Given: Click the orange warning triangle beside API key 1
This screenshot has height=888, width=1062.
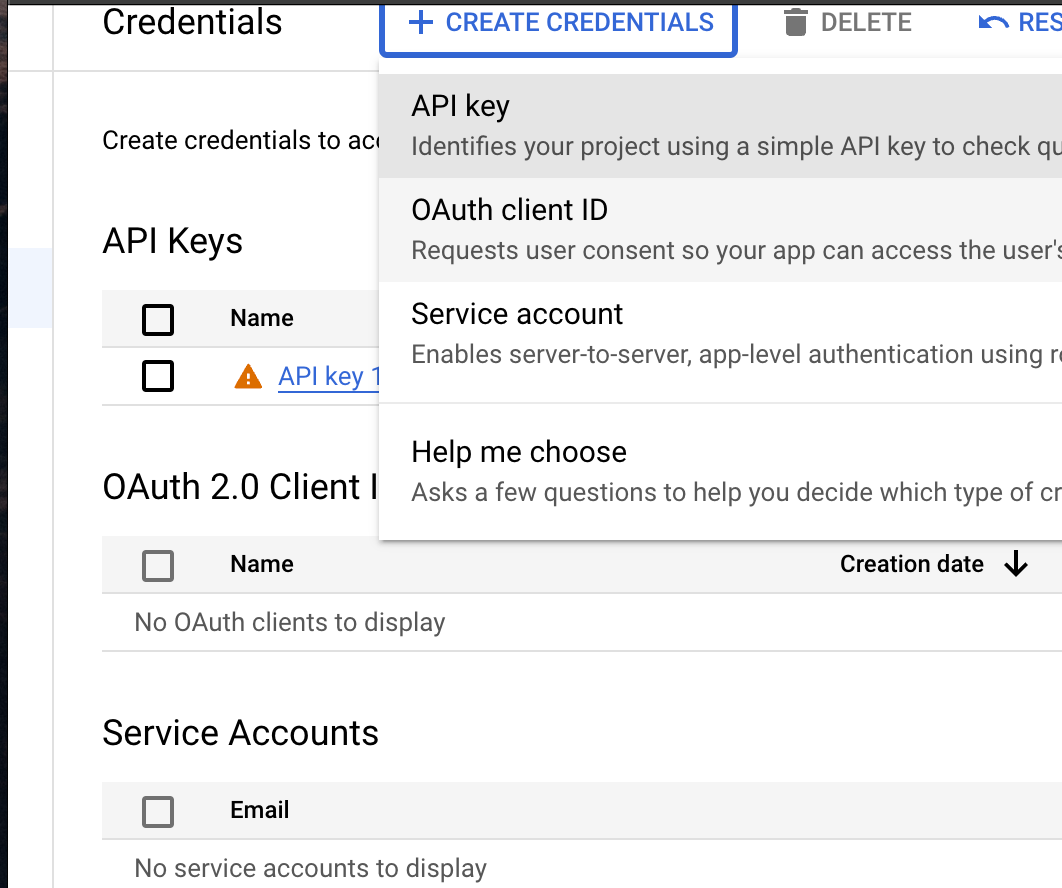Looking at the screenshot, I should pos(248,377).
